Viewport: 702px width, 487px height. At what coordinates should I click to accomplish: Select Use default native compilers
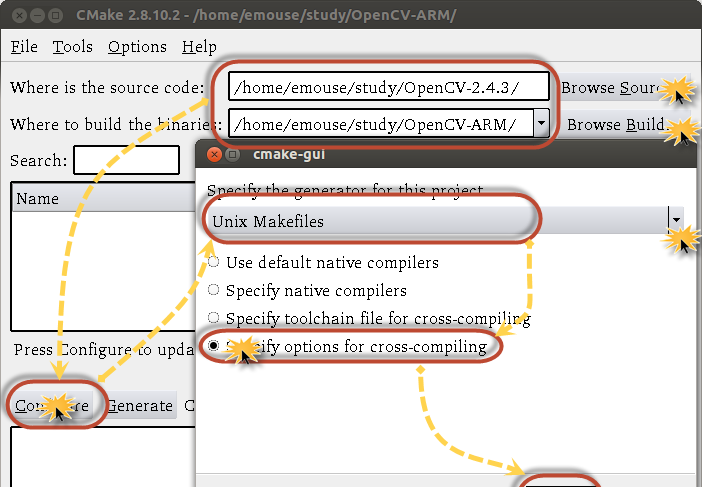(x=323, y=262)
